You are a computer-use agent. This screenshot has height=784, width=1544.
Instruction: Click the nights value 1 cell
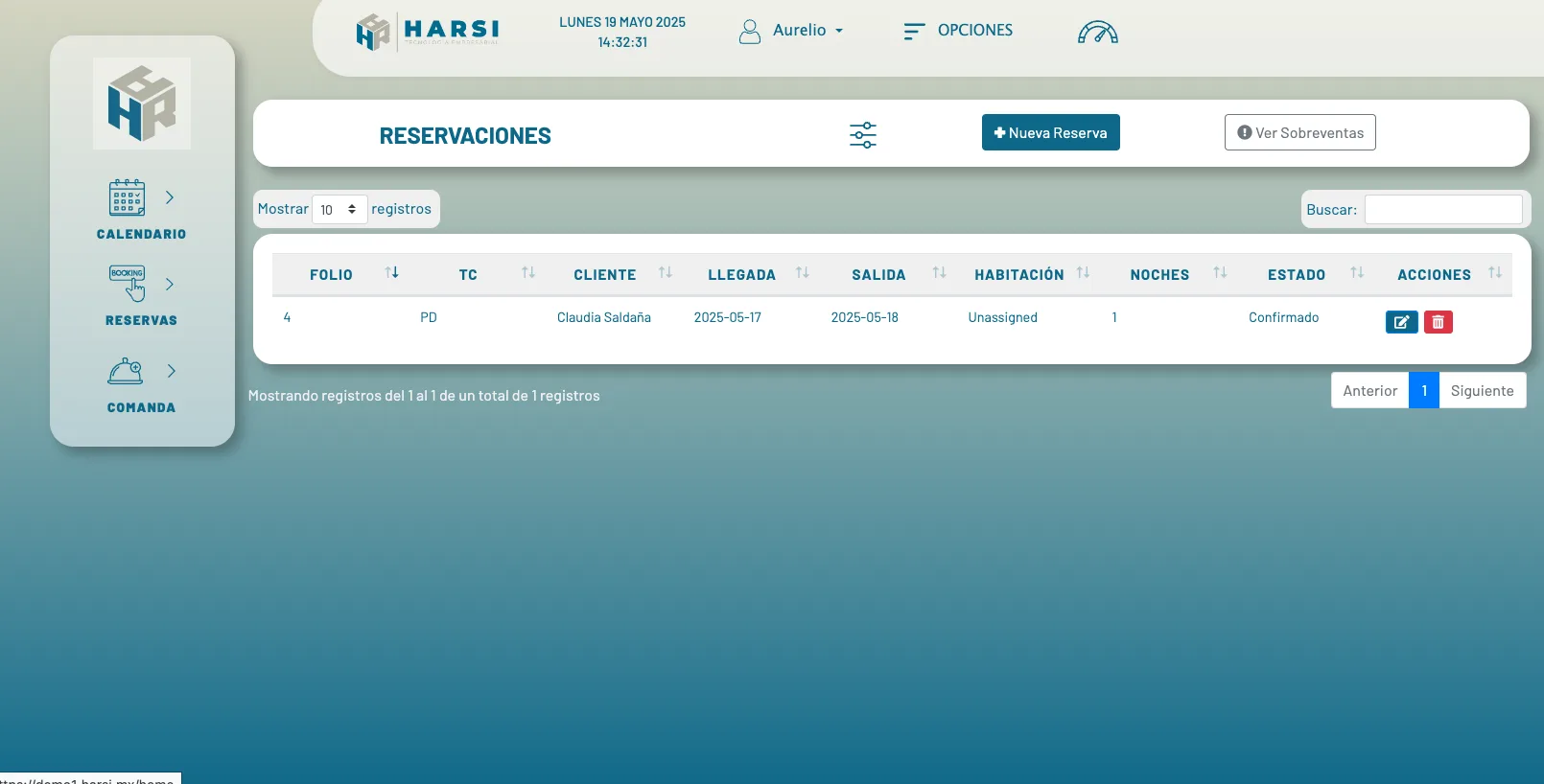pos(1114,317)
